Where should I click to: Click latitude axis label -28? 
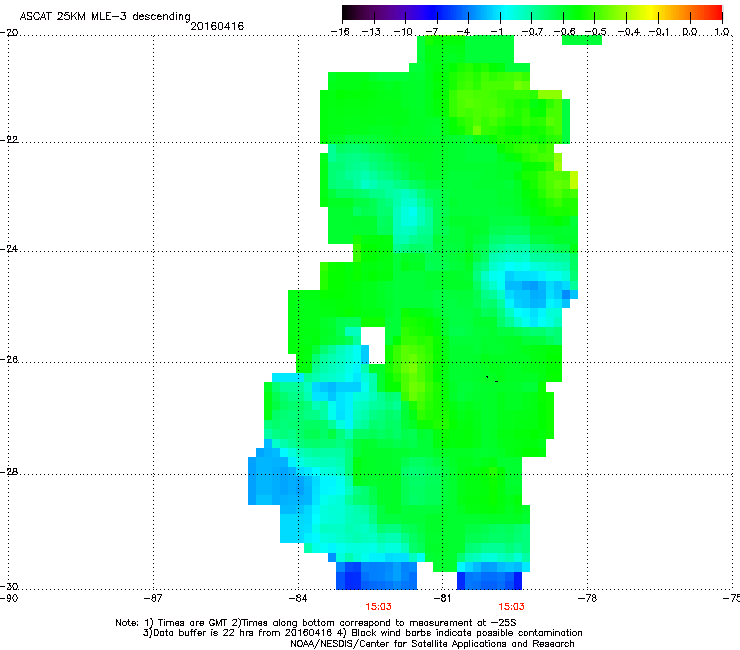[9, 472]
